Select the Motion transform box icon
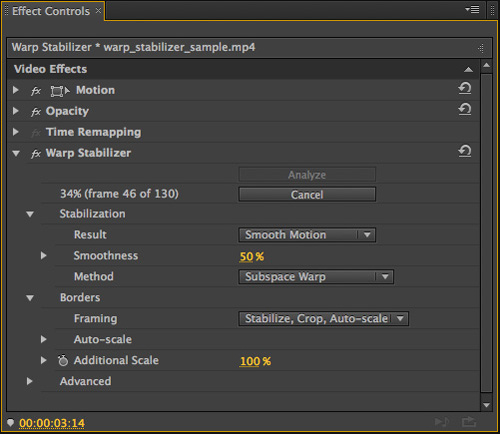This screenshot has width=500, height=434. [60, 91]
